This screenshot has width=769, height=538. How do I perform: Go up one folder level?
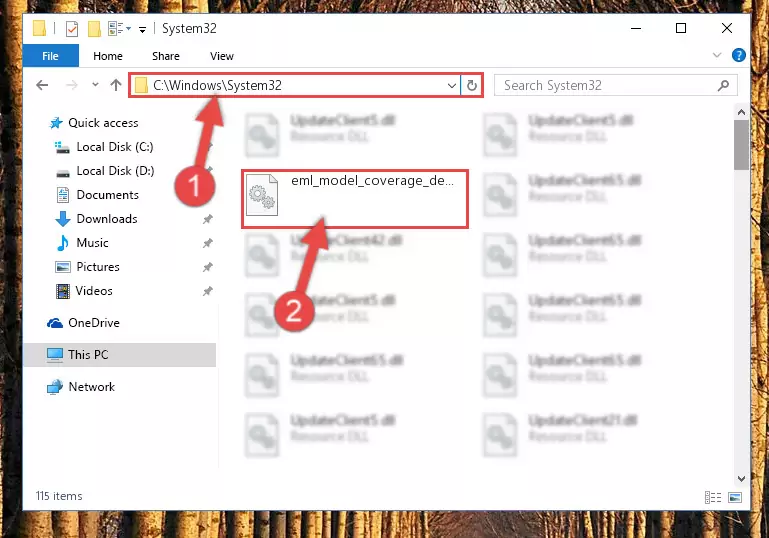[116, 85]
